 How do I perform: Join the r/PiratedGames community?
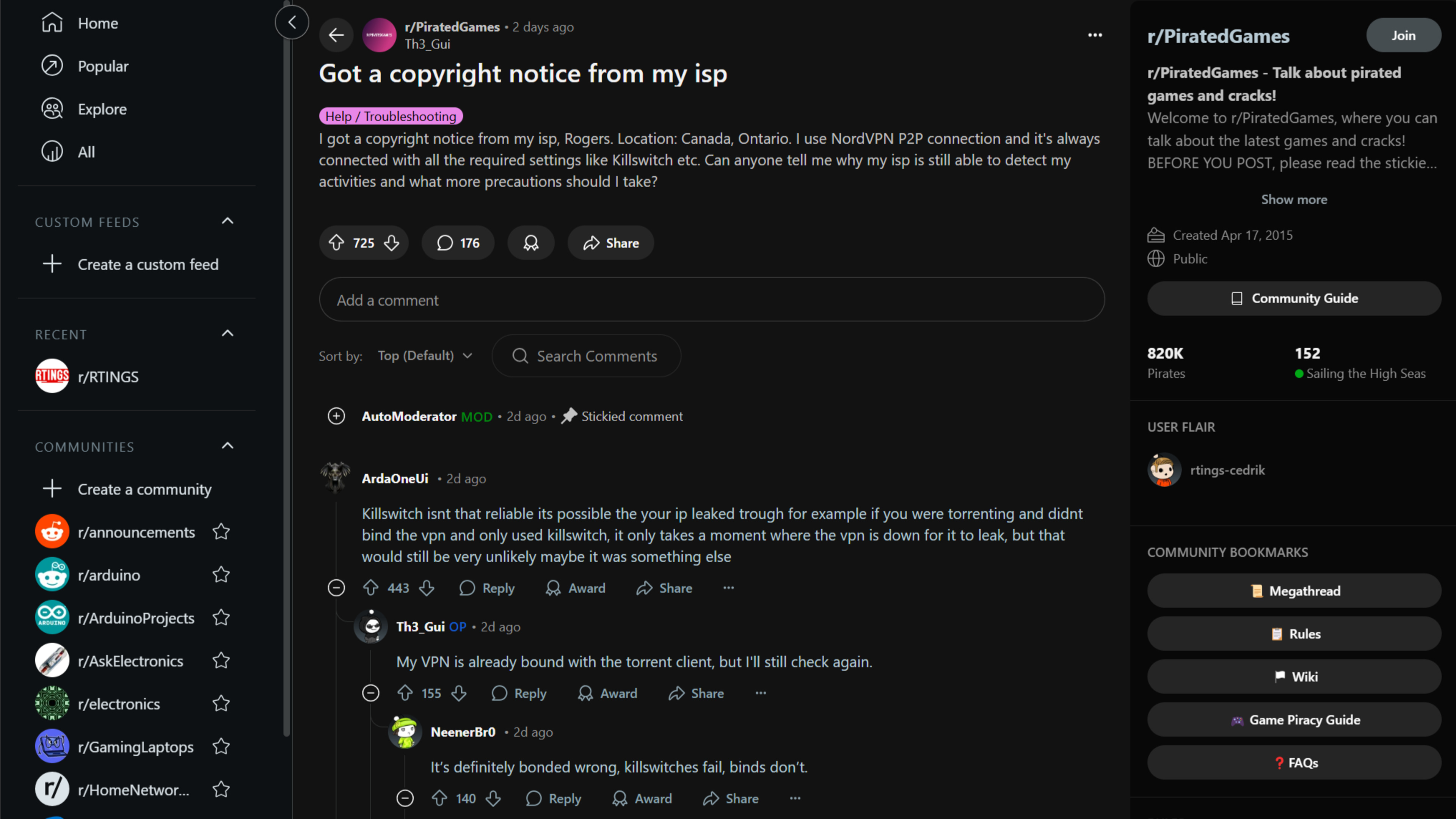pyautogui.click(x=1403, y=35)
